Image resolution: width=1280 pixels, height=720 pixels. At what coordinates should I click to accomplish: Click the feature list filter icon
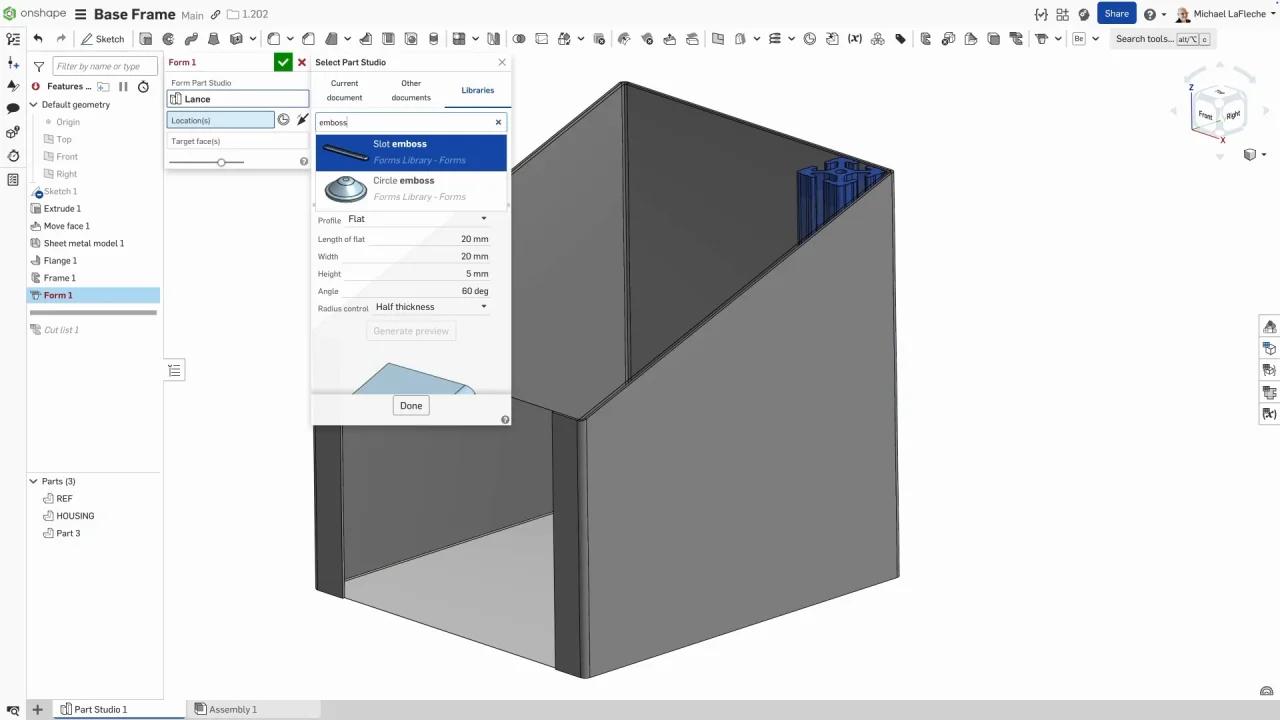[38, 67]
